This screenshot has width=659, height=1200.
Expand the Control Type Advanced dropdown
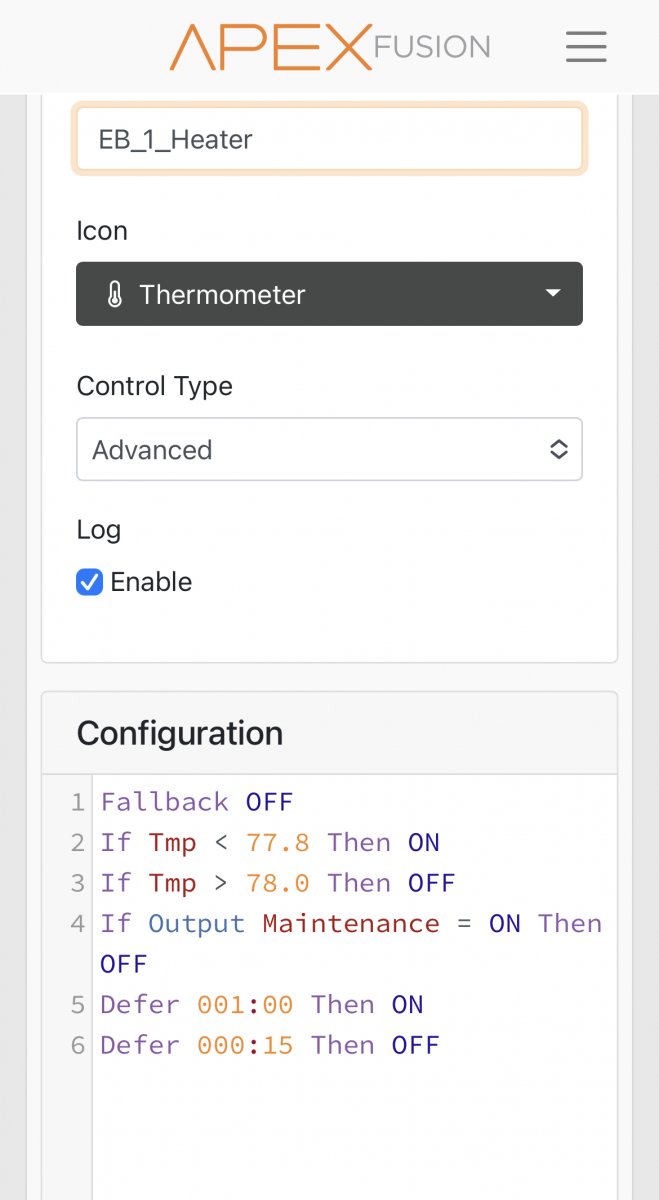329,450
